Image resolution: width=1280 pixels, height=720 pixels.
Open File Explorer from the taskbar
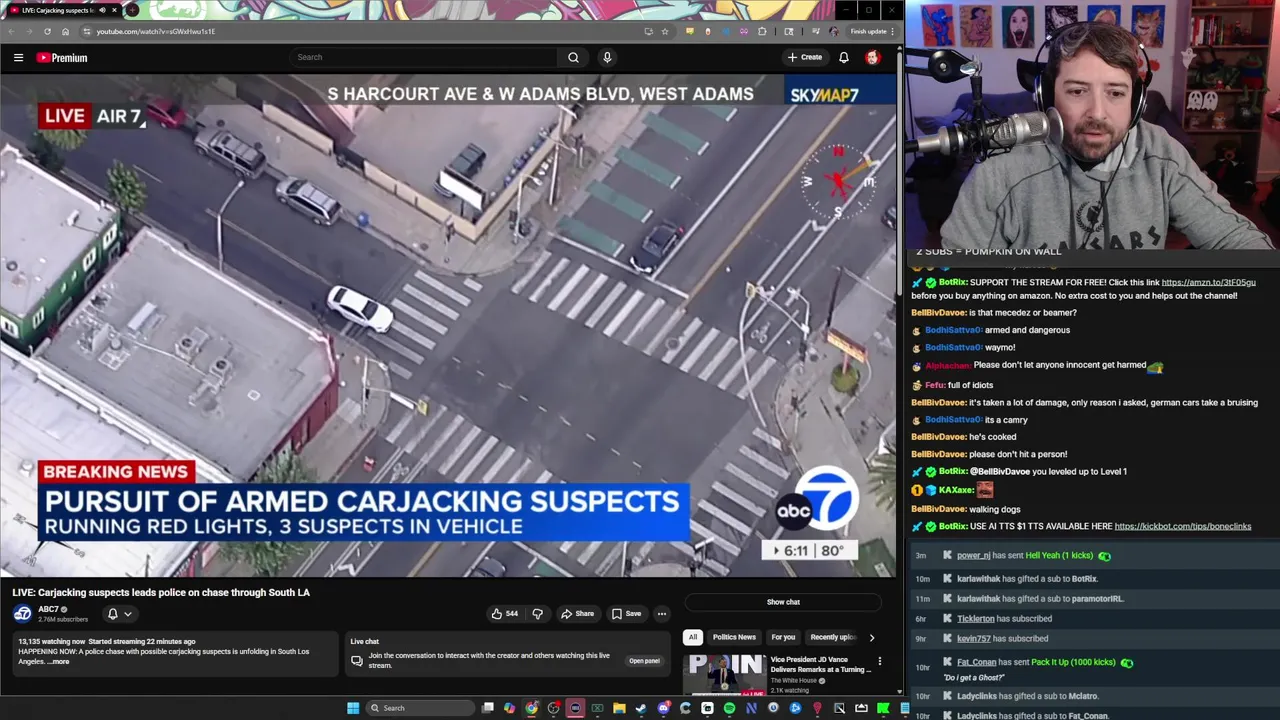pos(619,708)
